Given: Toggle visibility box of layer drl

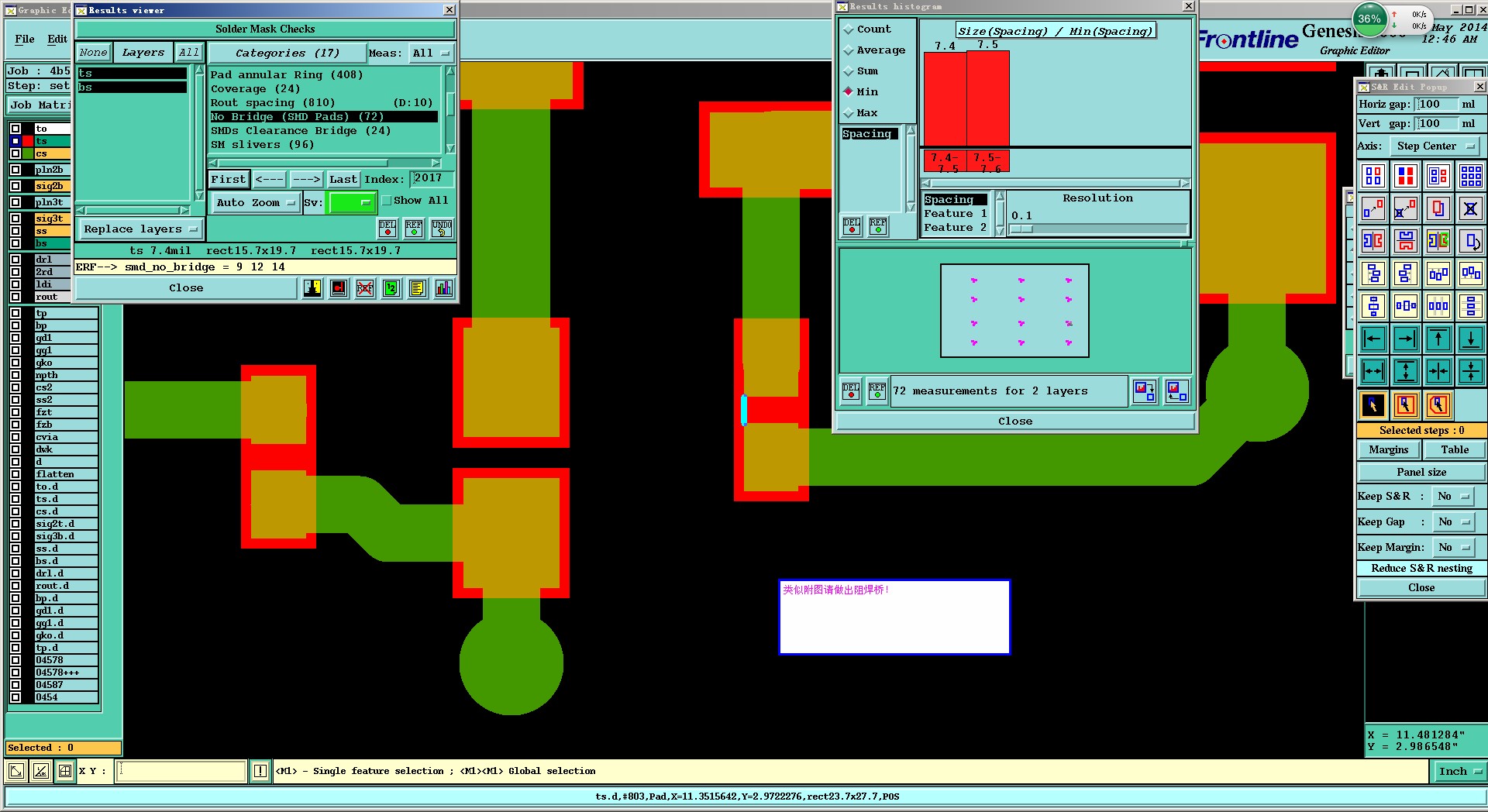Looking at the screenshot, I should click(x=15, y=260).
